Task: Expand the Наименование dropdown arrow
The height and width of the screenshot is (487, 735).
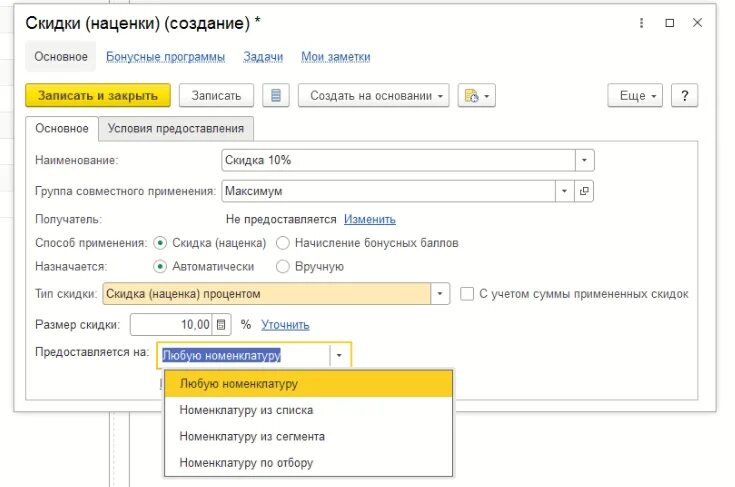Action: [585, 160]
